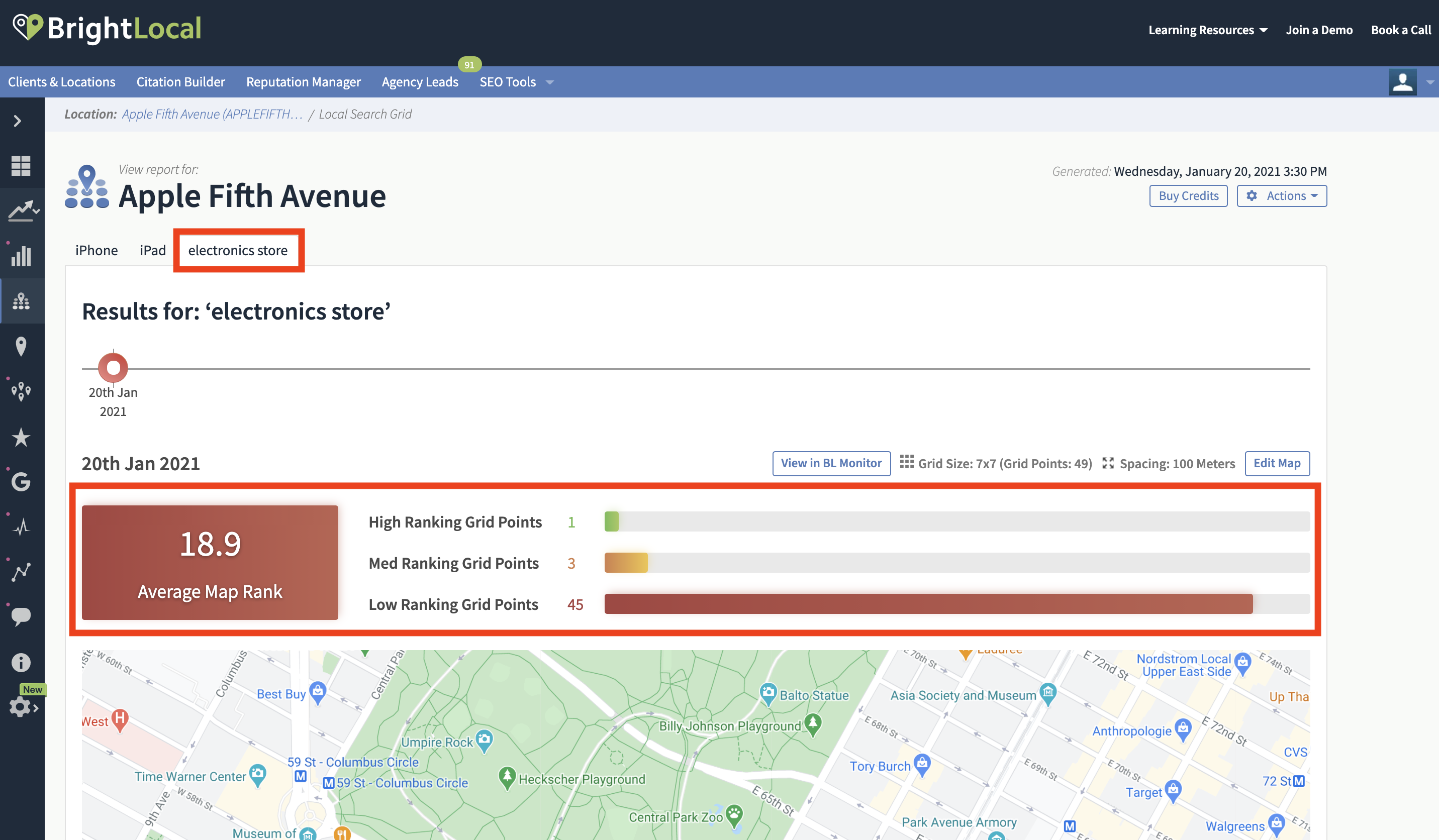The width and height of the screenshot is (1439, 840).
Task: Click Apple Fifth Avenue breadcrumb link
Action: 212,114
